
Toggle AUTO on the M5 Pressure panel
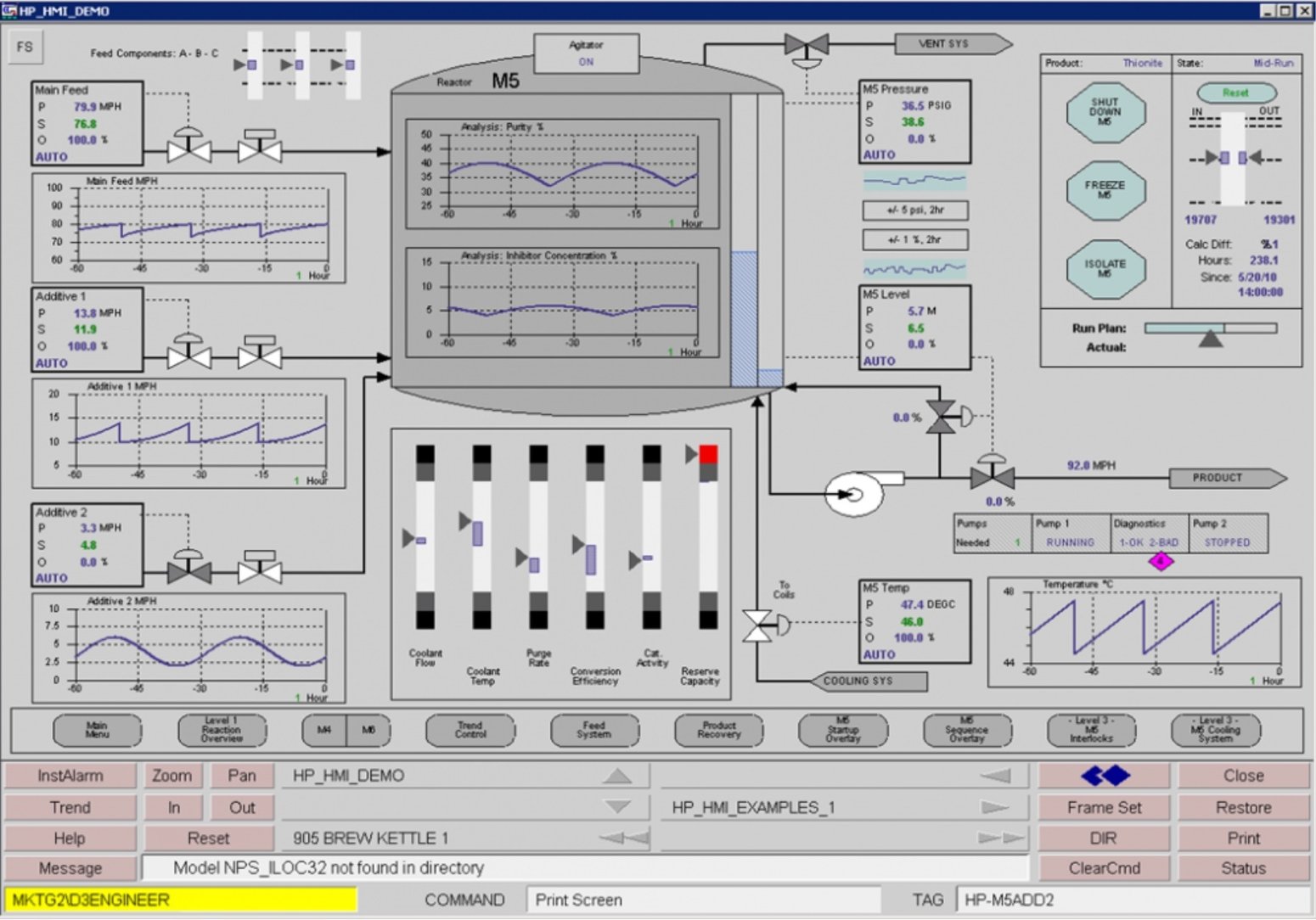pos(879,155)
